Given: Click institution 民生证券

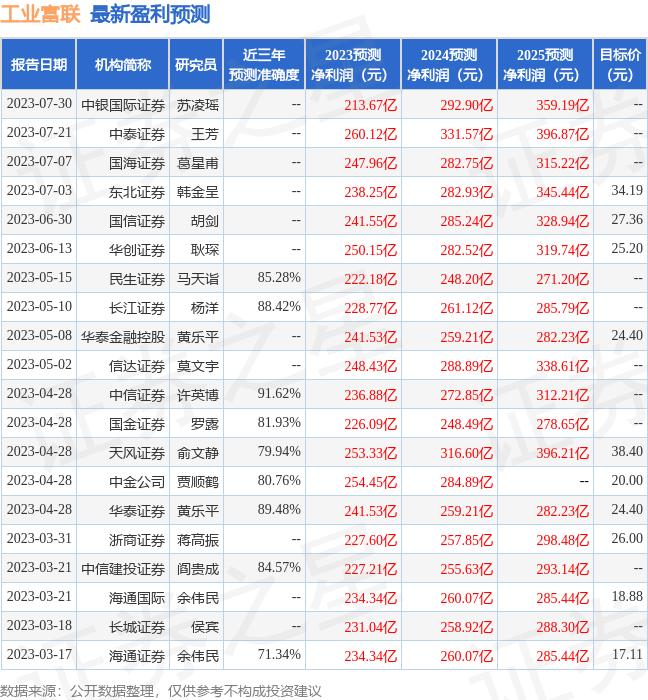Looking at the screenshot, I should pos(137,279).
